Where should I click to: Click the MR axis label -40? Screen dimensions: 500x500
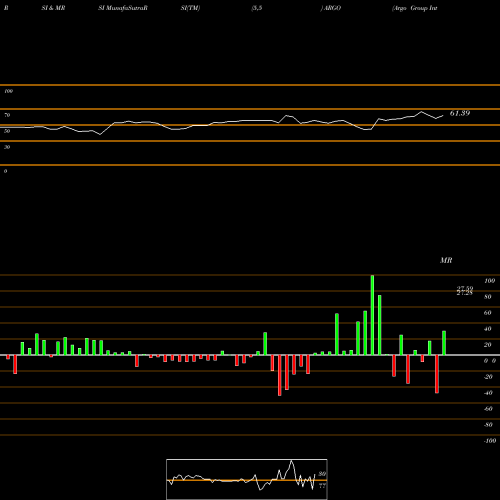coord(488,393)
